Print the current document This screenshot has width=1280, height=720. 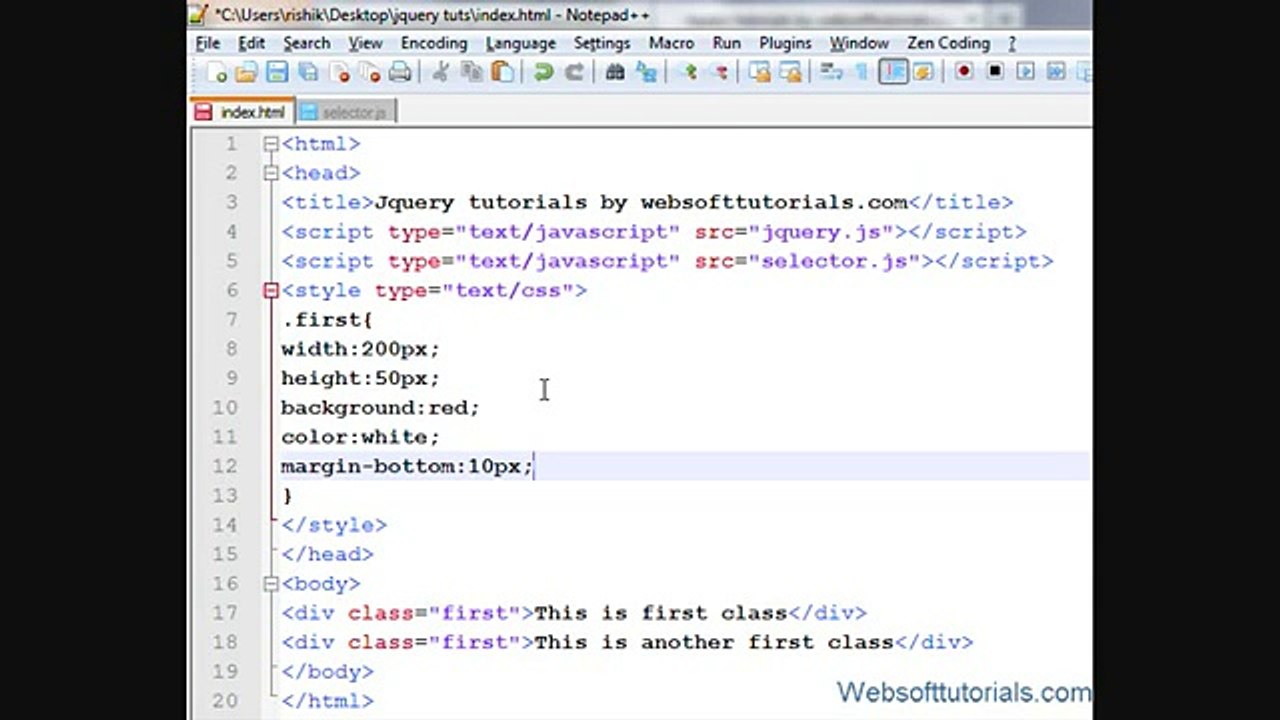[x=400, y=72]
